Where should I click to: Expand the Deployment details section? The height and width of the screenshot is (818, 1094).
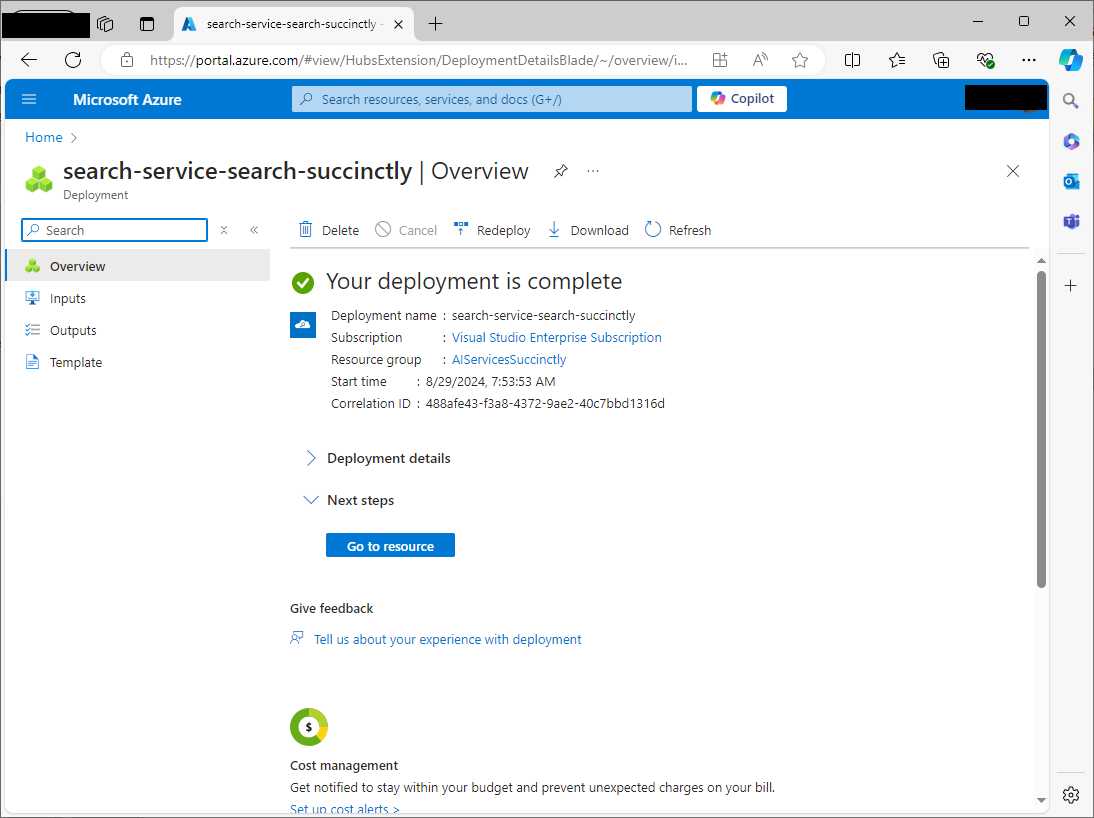tap(378, 458)
